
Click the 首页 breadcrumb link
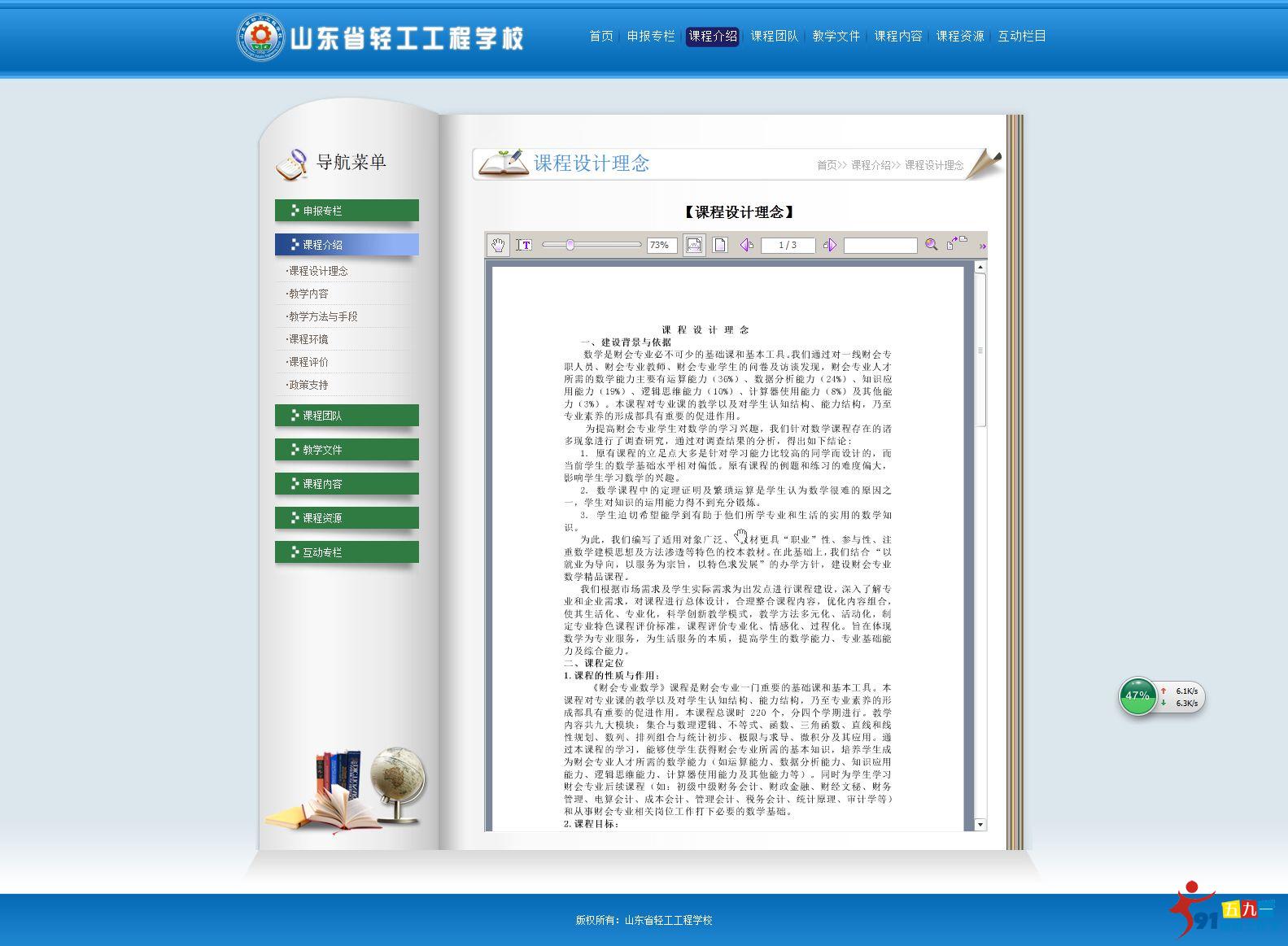(x=827, y=165)
